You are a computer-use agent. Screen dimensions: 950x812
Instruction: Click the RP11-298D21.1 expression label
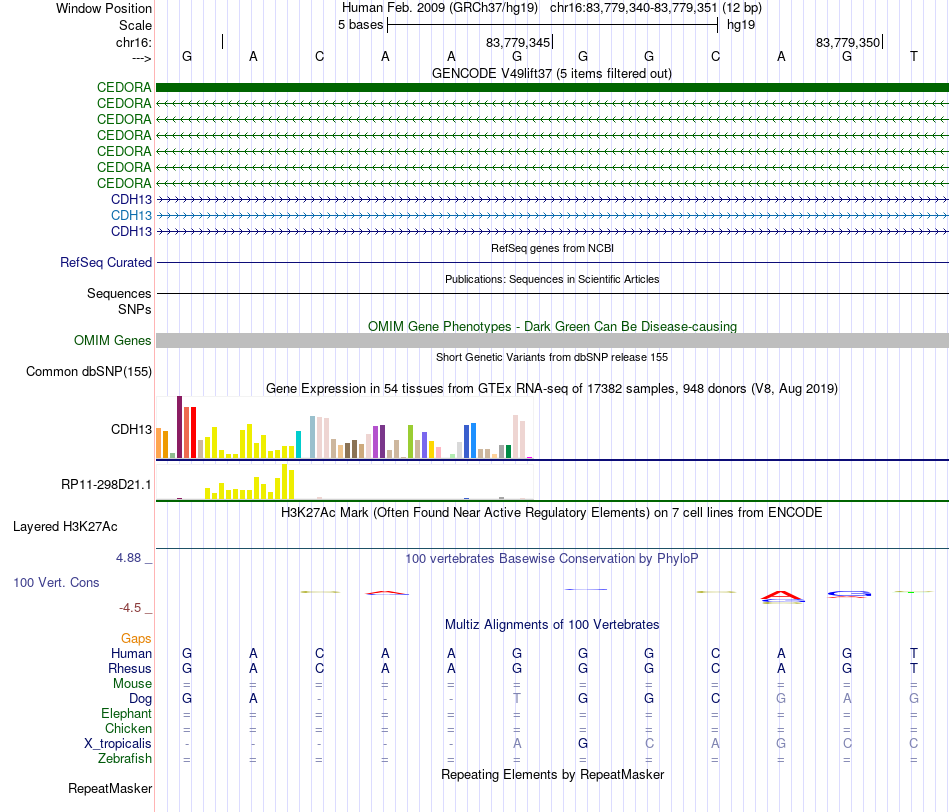(x=106, y=485)
